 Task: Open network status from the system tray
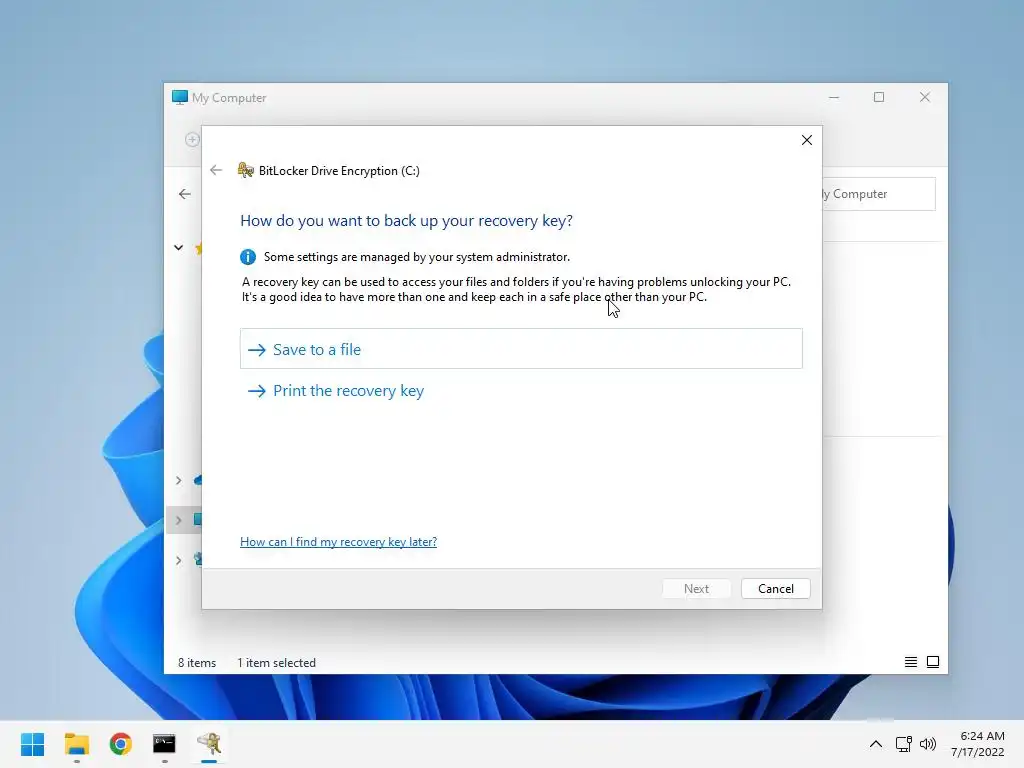click(904, 744)
